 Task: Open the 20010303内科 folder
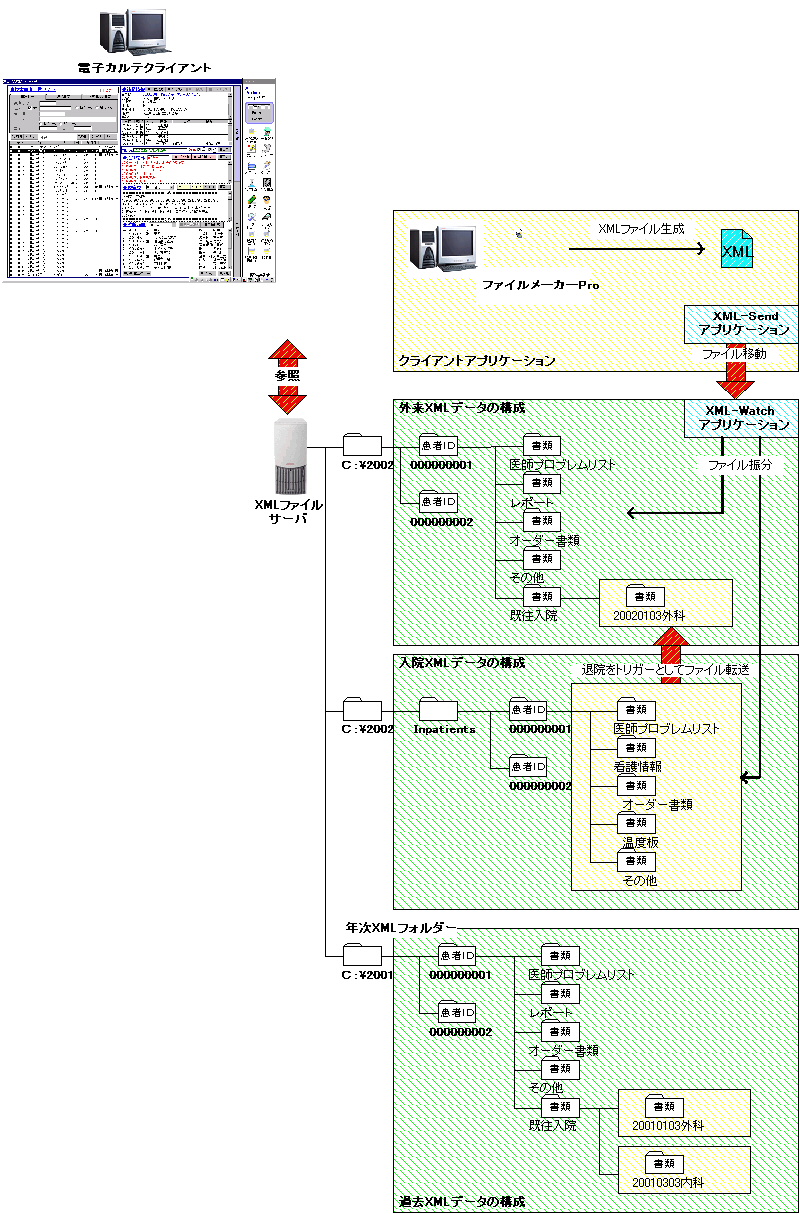pyautogui.click(x=664, y=1163)
